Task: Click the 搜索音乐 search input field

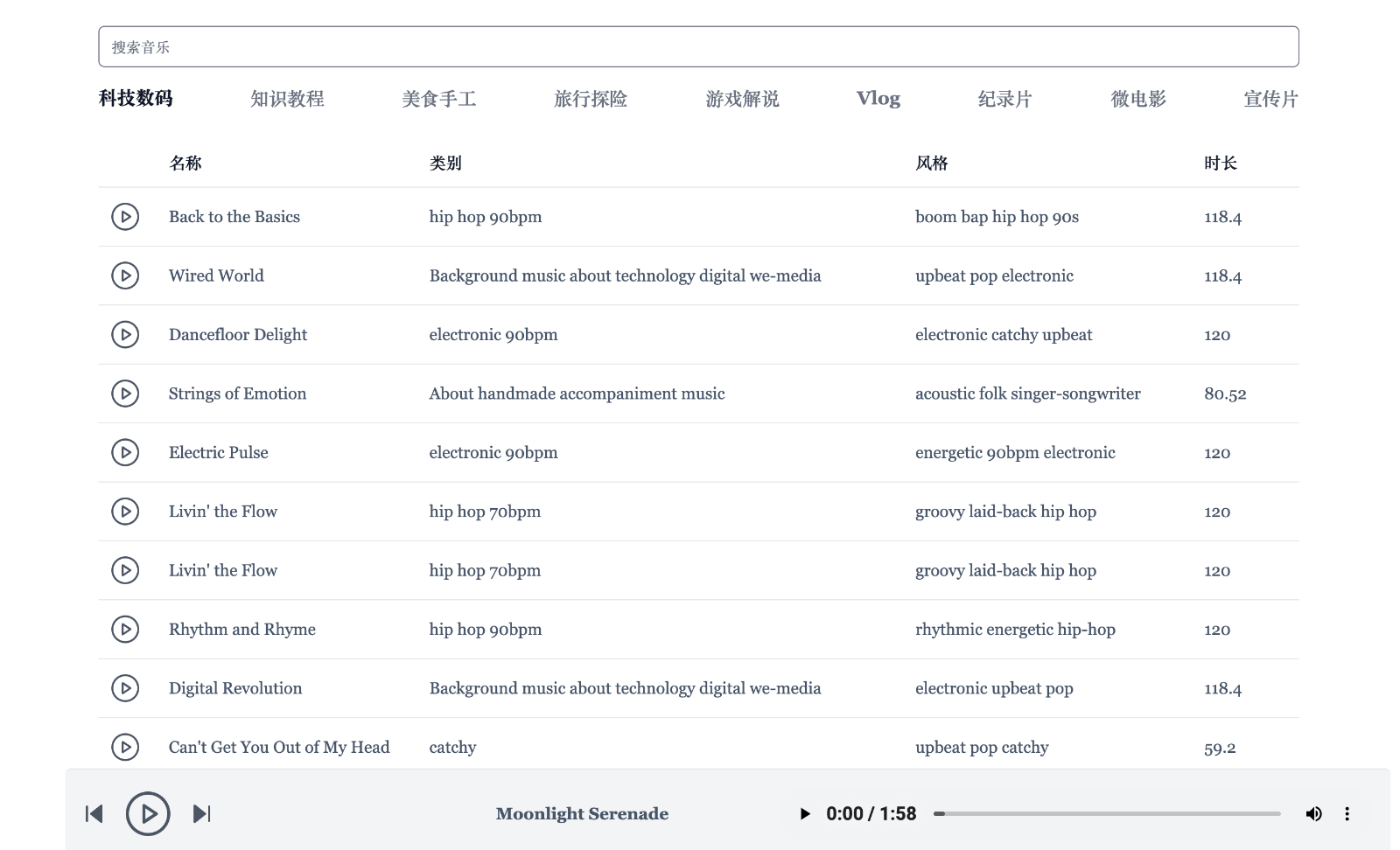Action: (698, 47)
